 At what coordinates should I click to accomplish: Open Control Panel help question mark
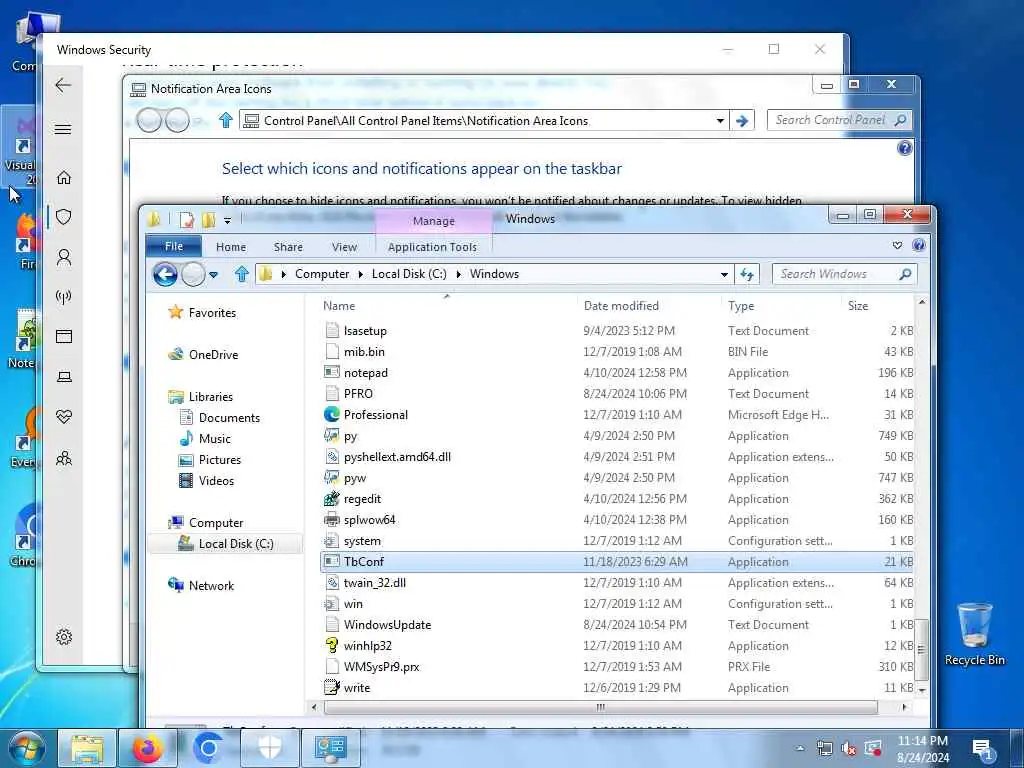[x=904, y=148]
